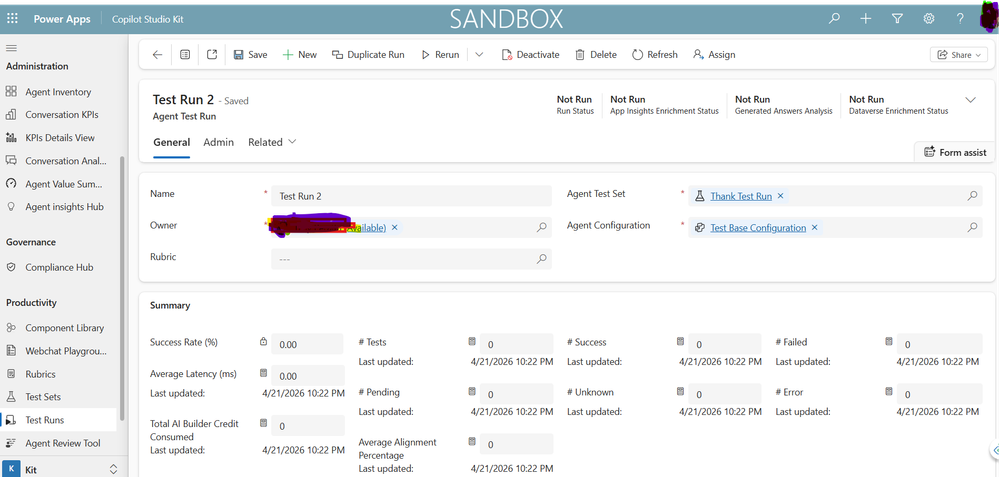The width and height of the screenshot is (999, 477).
Task: Open the settings gear icon
Action: point(928,18)
